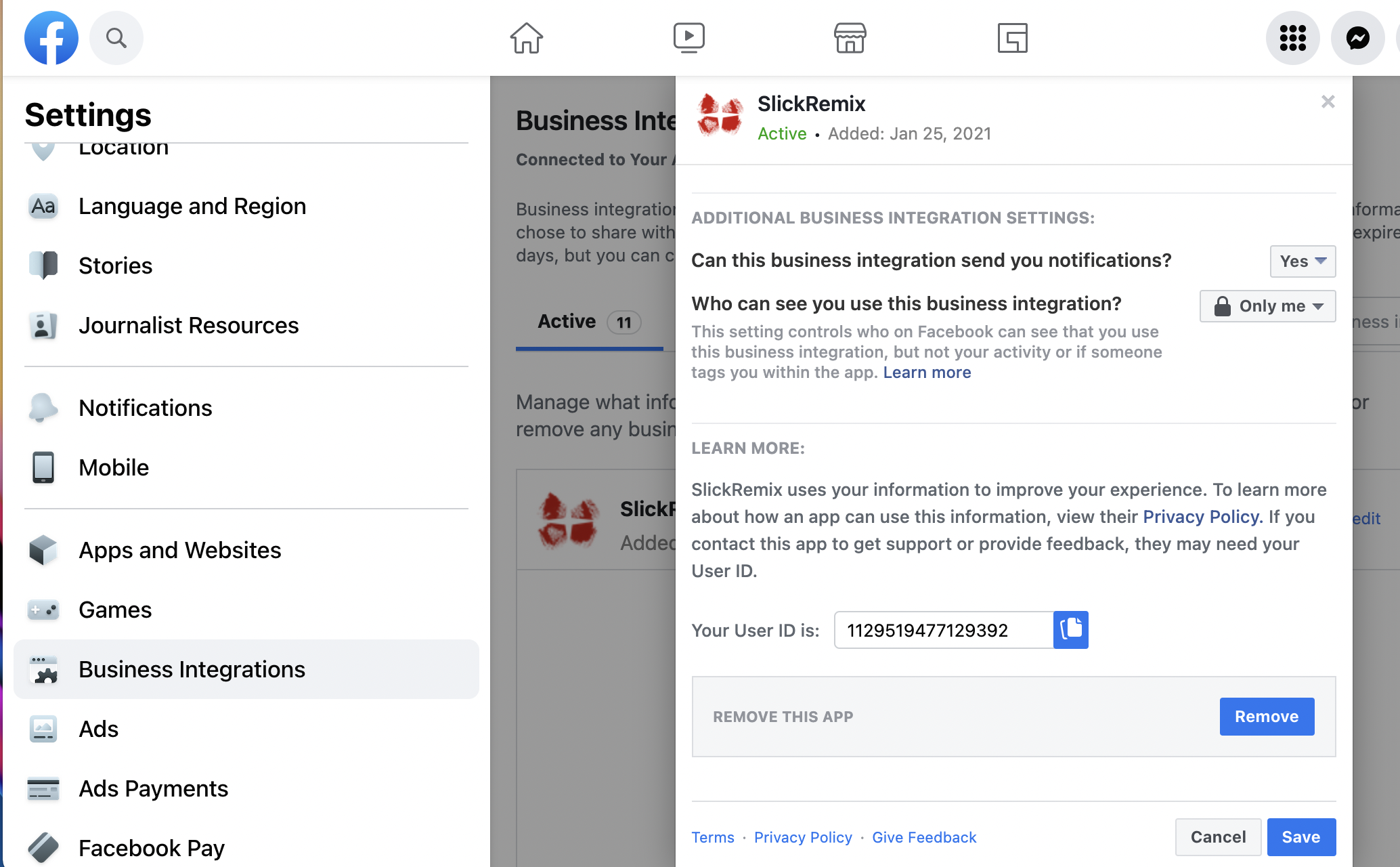Copy the User ID with clipboard icon

pyautogui.click(x=1071, y=630)
